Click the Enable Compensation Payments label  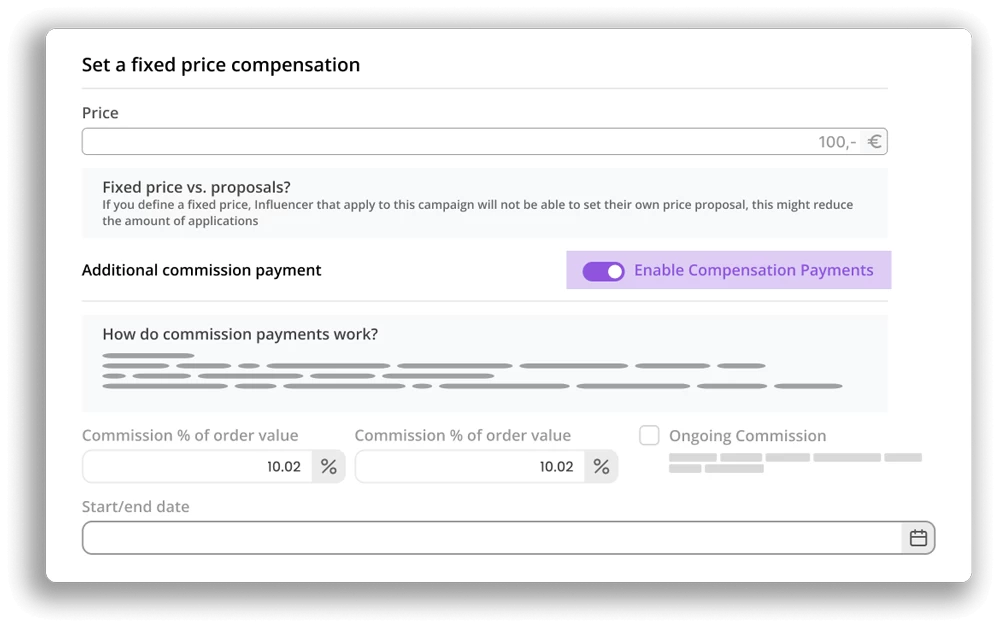[753, 270]
